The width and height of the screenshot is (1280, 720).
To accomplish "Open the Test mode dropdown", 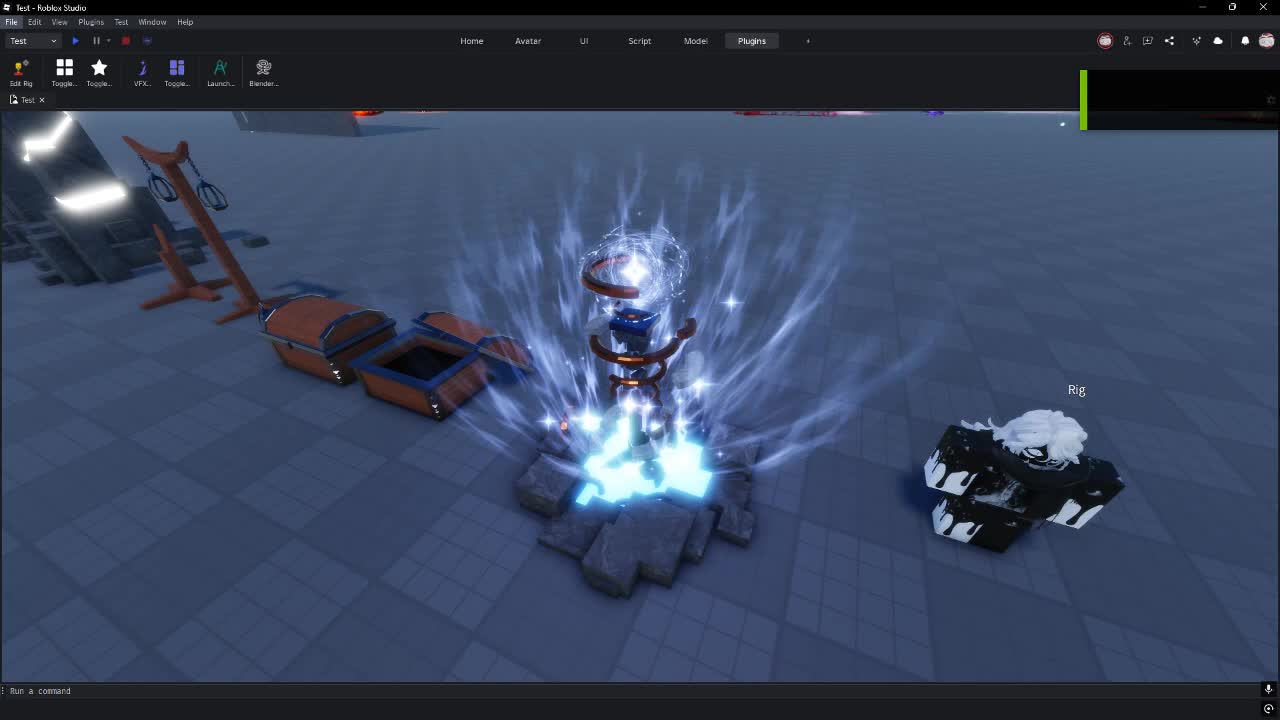I will click(33, 41).
